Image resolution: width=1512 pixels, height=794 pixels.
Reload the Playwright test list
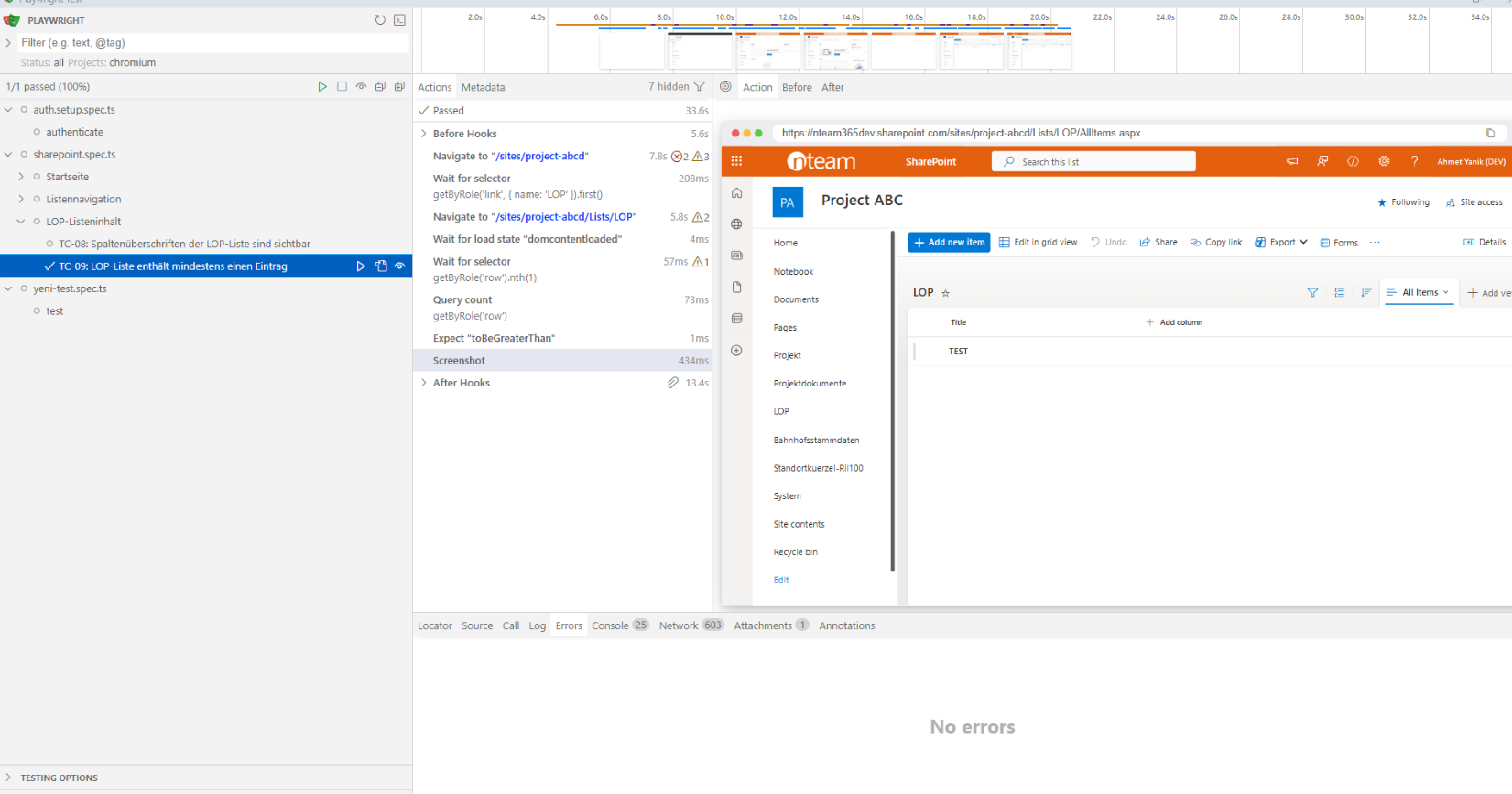click(x=380, y=20)
